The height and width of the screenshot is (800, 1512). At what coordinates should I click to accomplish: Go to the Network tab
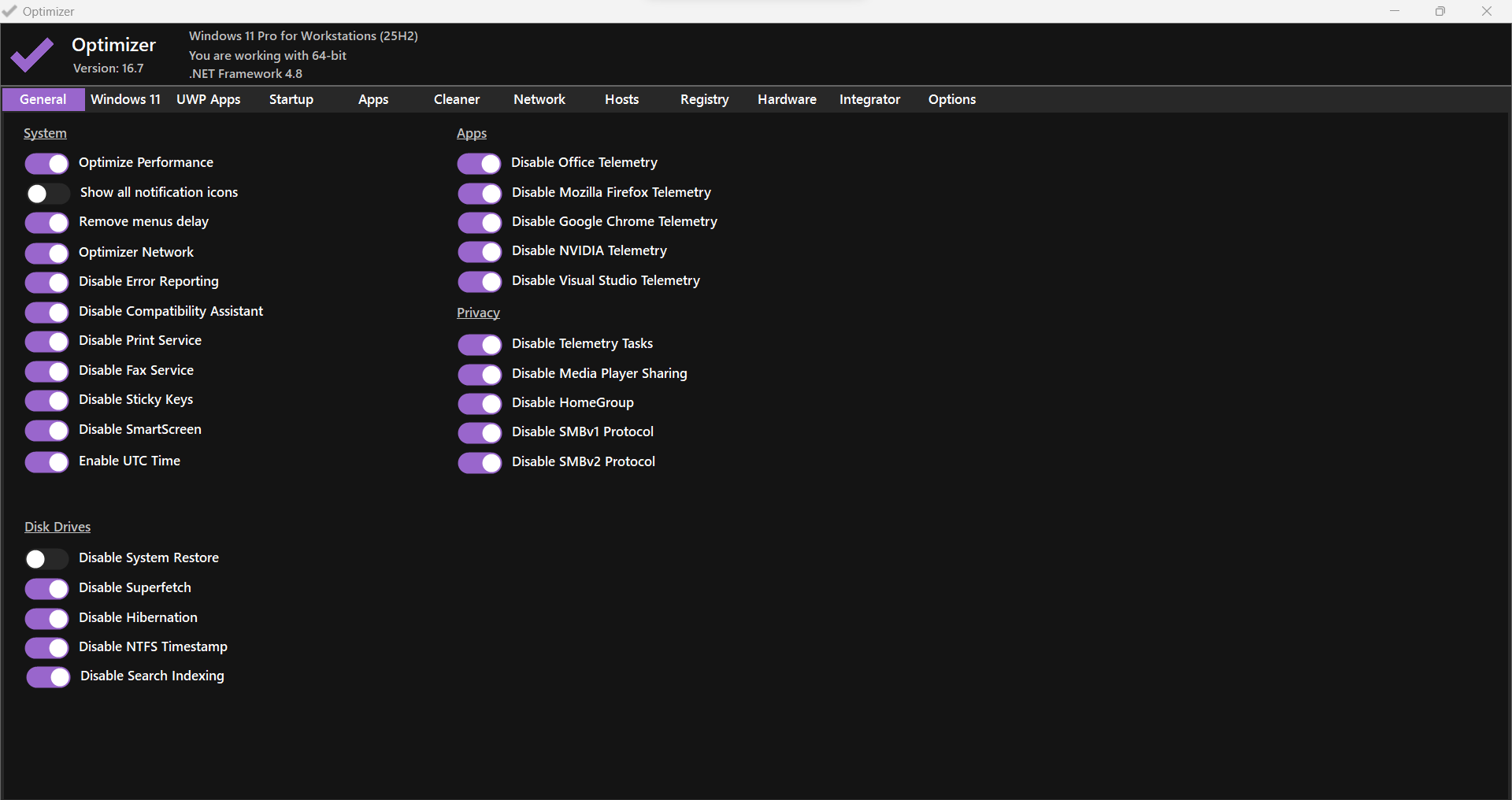pyautogui.click(x=539, y=99)
